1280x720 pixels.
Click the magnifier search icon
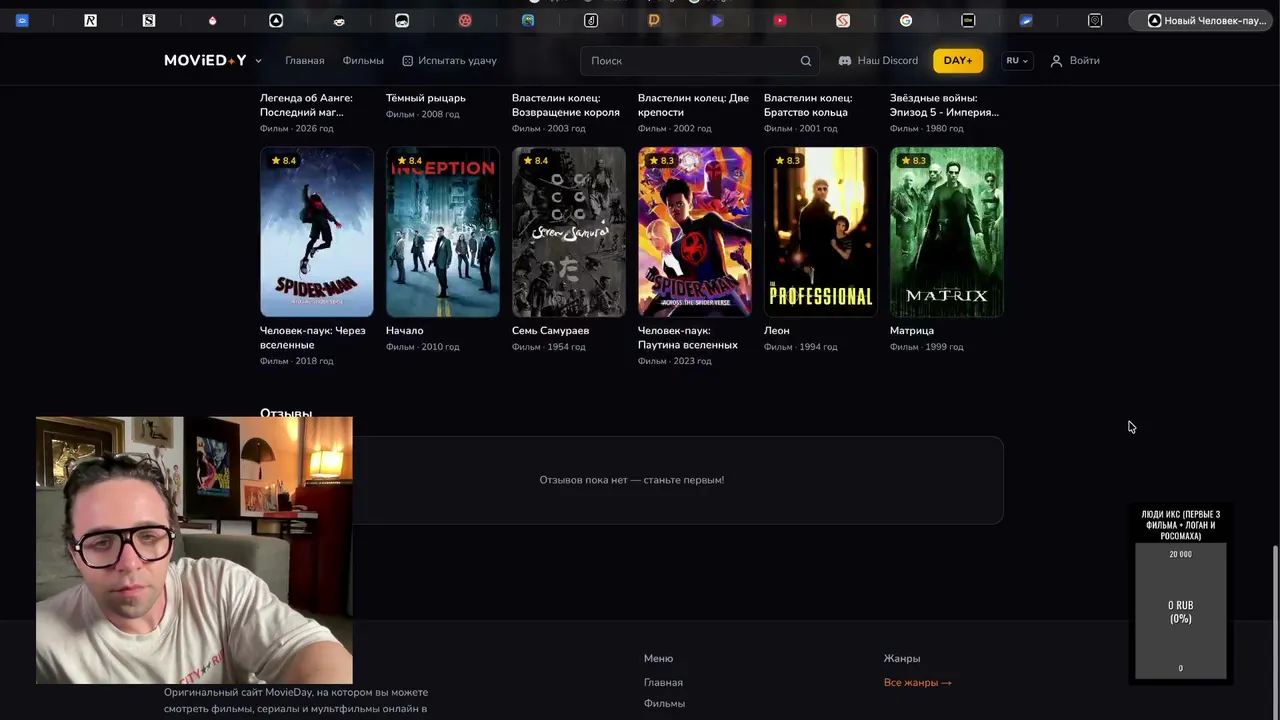(x=806, y=61)
